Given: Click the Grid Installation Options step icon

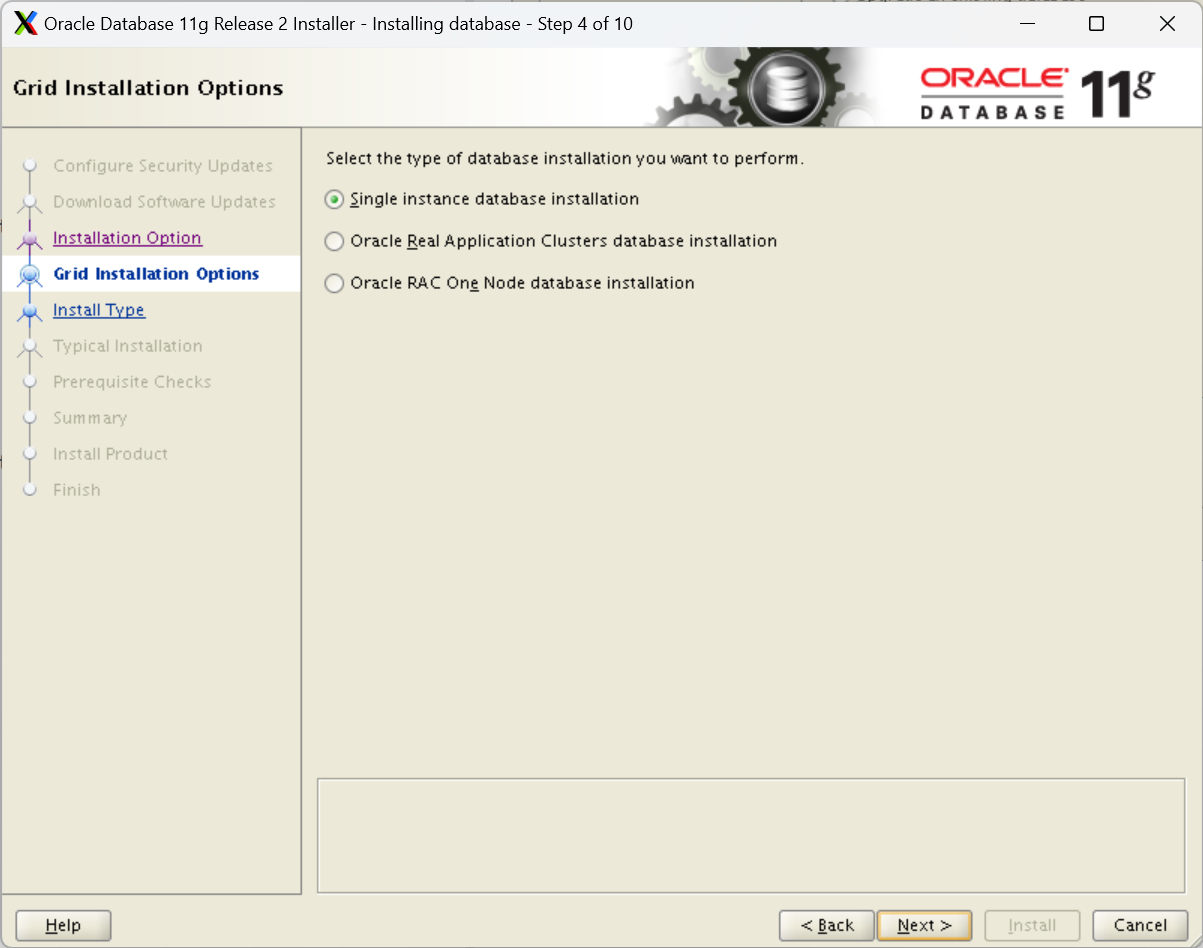Looking at the screenshot, I should (x=30, y=275).
